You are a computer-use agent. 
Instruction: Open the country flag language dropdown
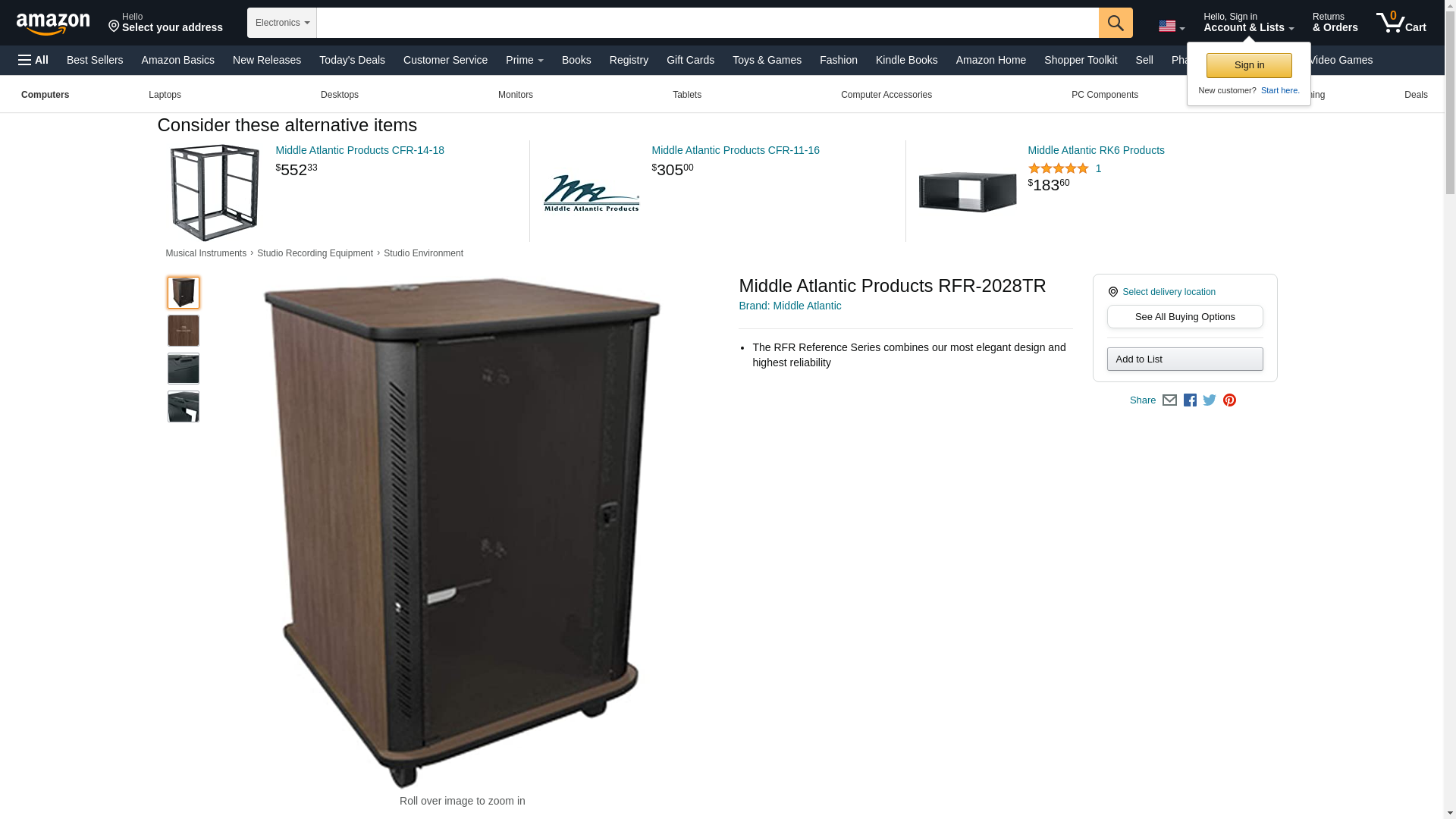[x=1171, y=26]
